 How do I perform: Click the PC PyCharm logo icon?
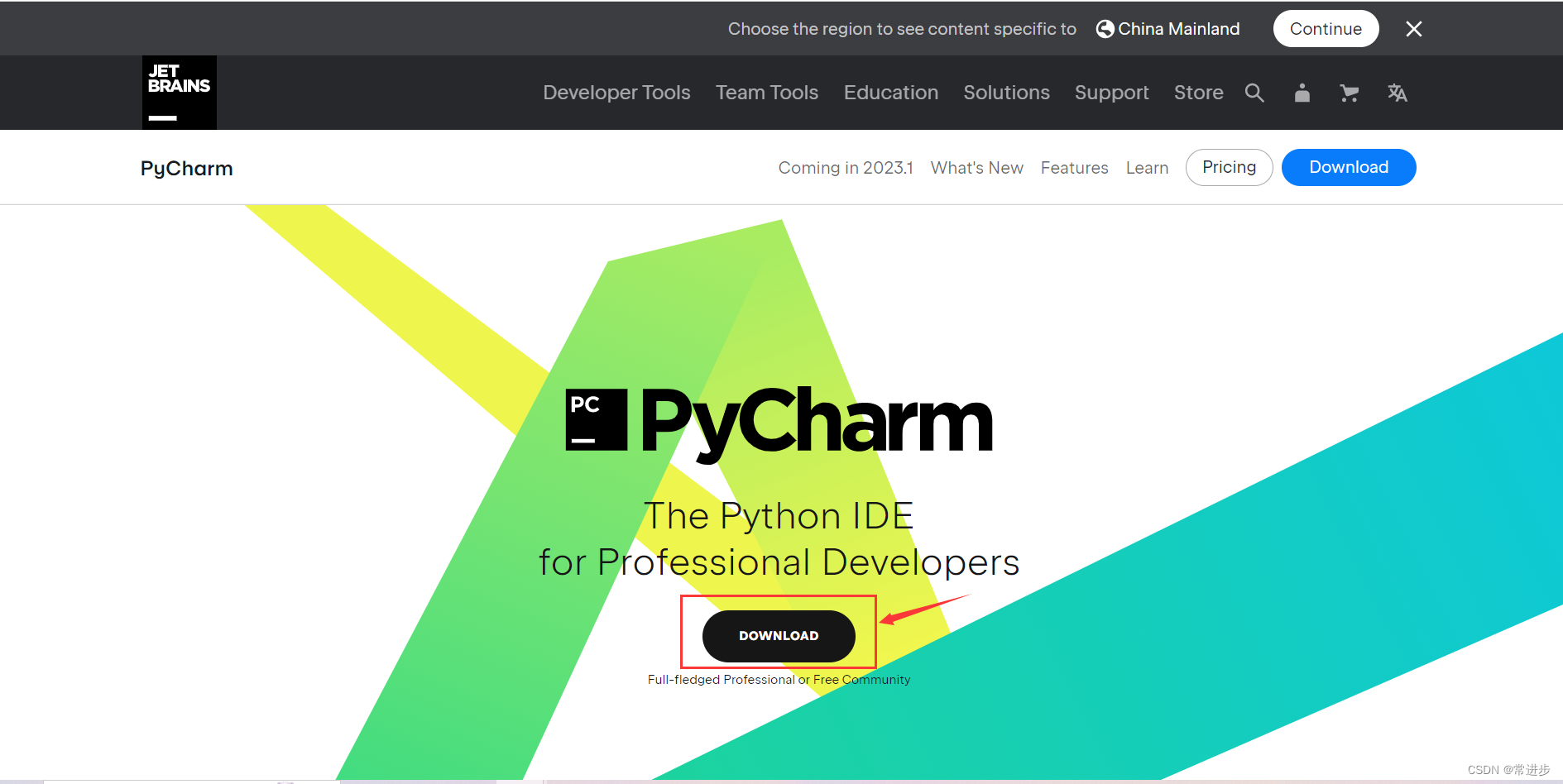597,419
